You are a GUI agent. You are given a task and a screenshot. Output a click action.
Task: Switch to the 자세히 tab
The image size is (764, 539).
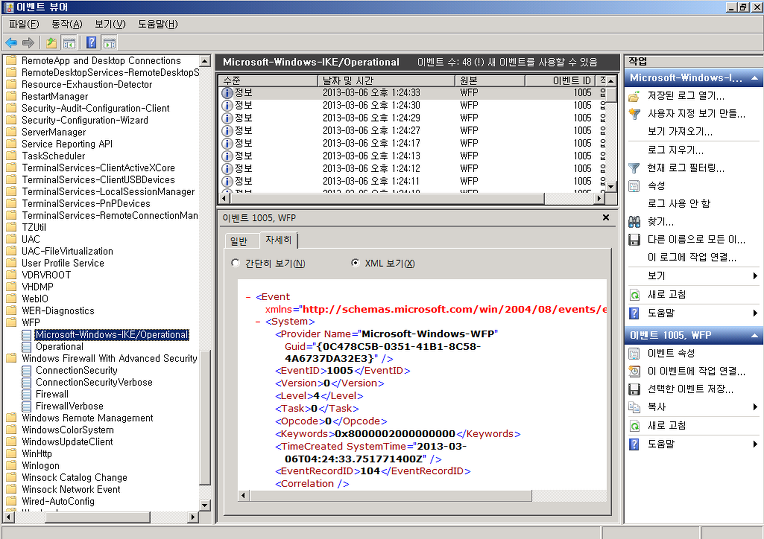click(278, 240)
